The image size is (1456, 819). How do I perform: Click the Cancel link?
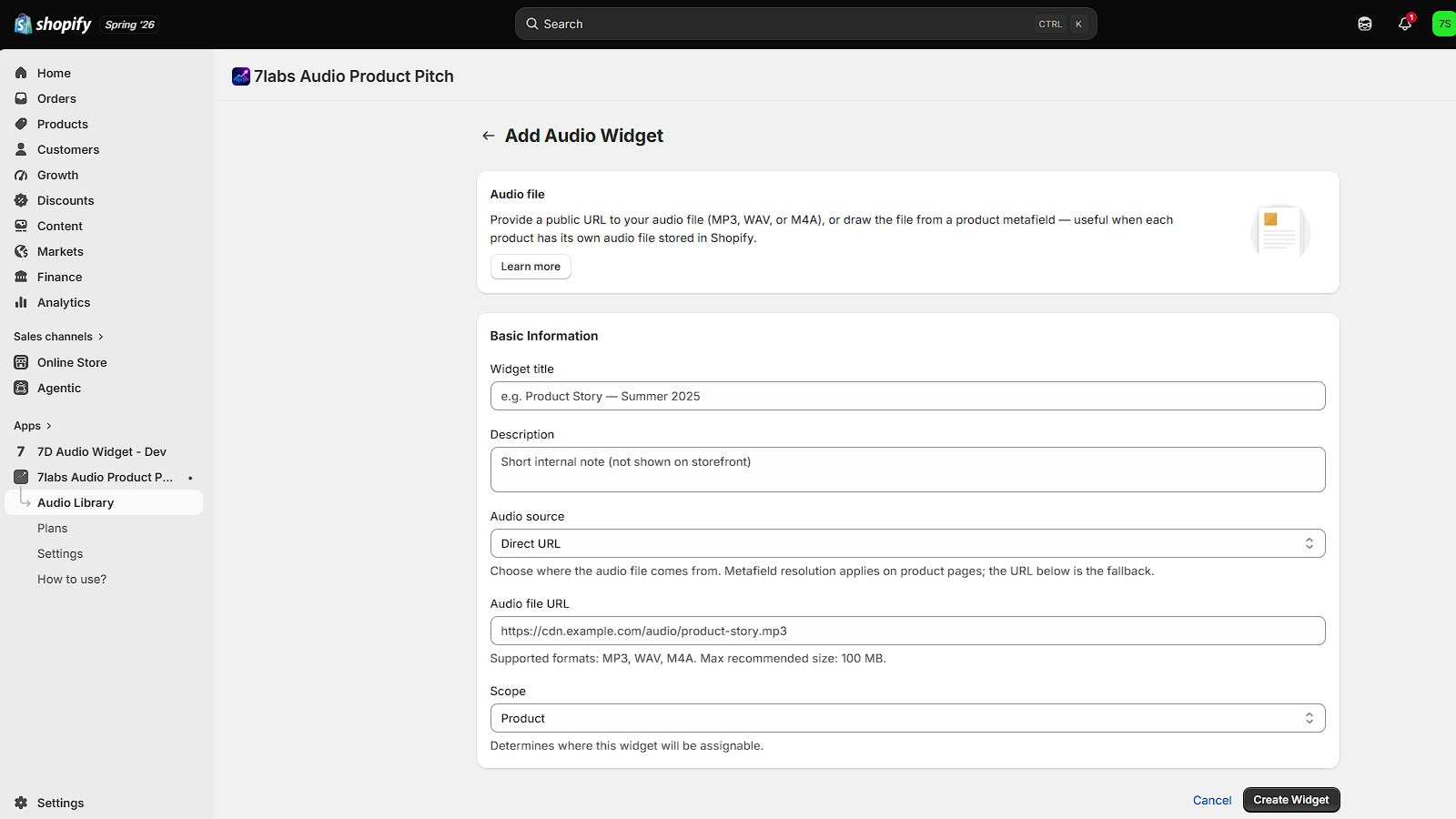coord(1212,800)
